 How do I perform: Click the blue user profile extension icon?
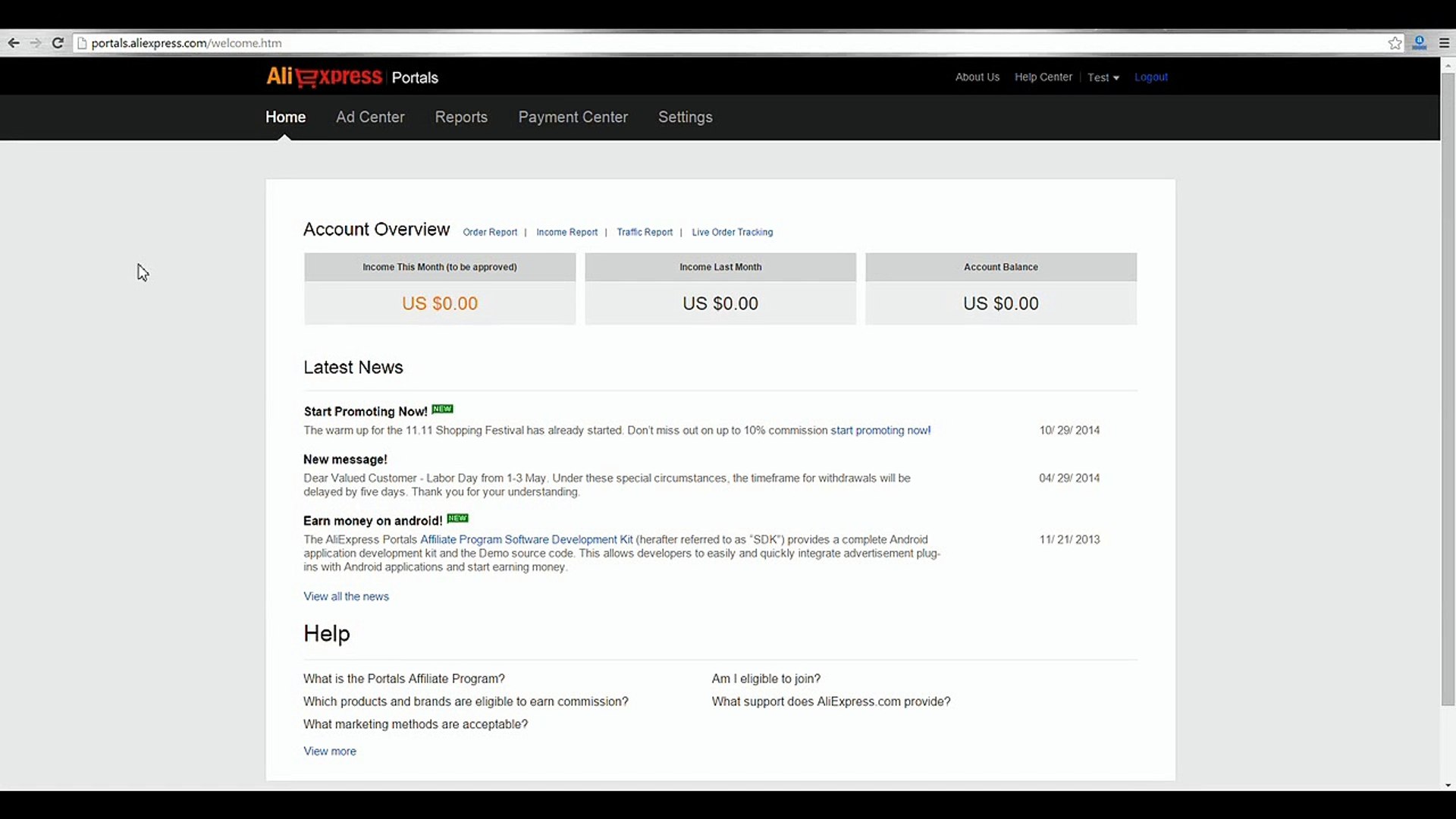1419,43
